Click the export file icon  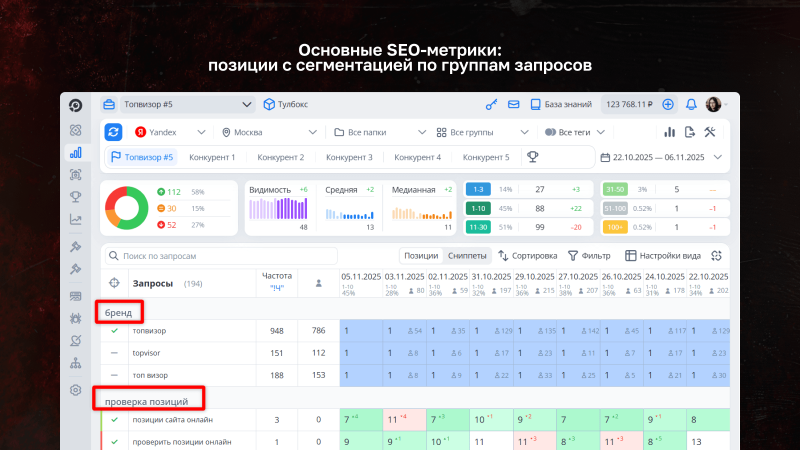690,132
